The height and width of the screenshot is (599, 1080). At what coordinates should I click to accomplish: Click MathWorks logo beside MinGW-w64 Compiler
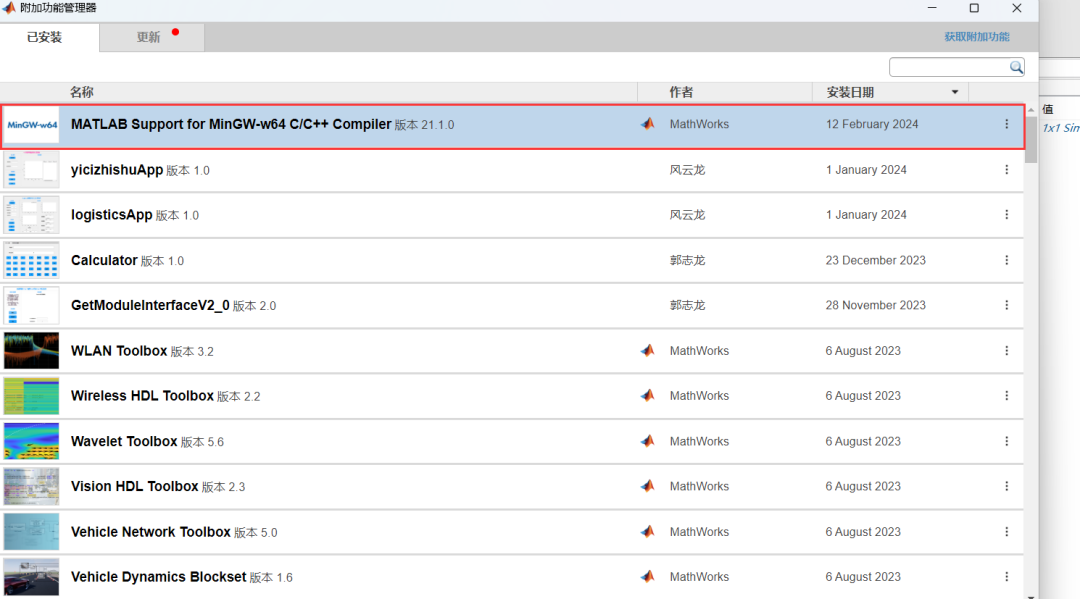[647, 124]
